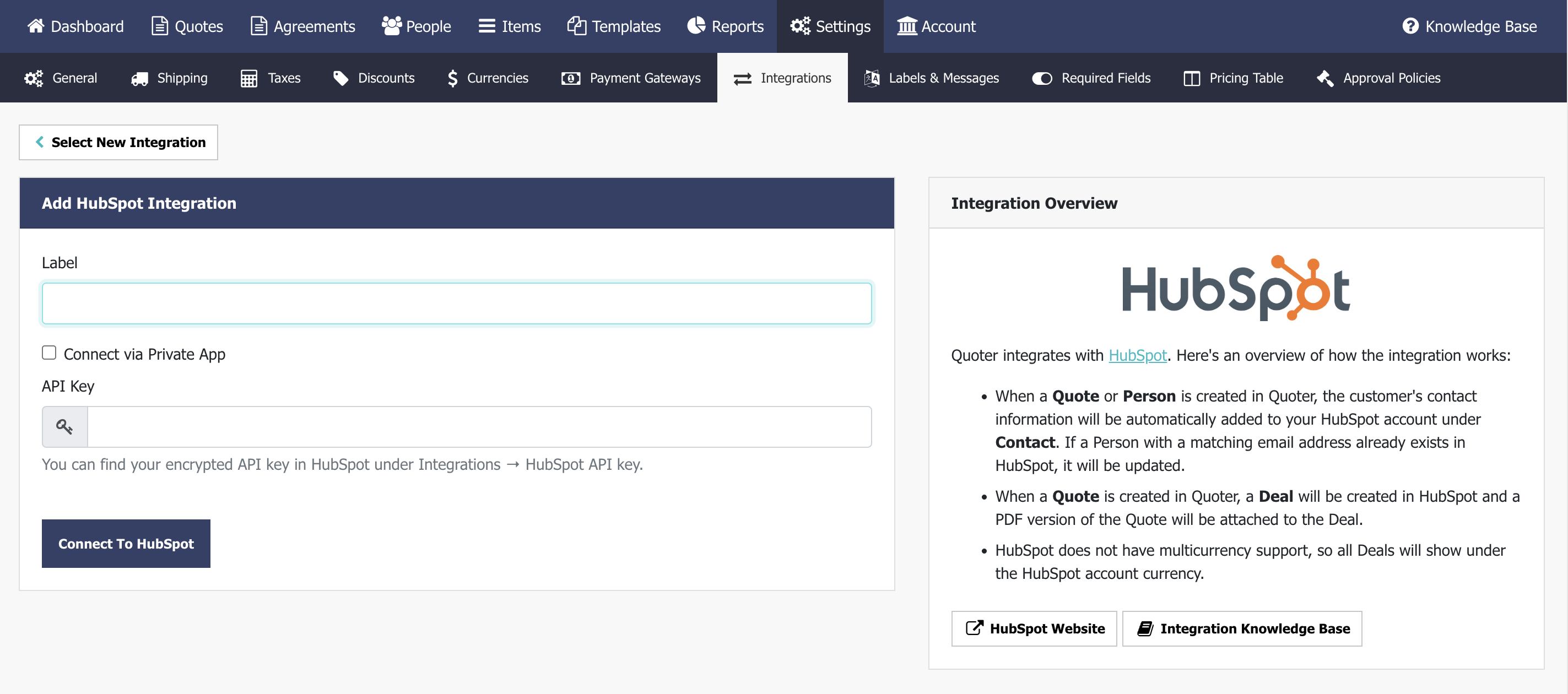
Task: Click the Dashboard home icon
Action: click(36, 26)
